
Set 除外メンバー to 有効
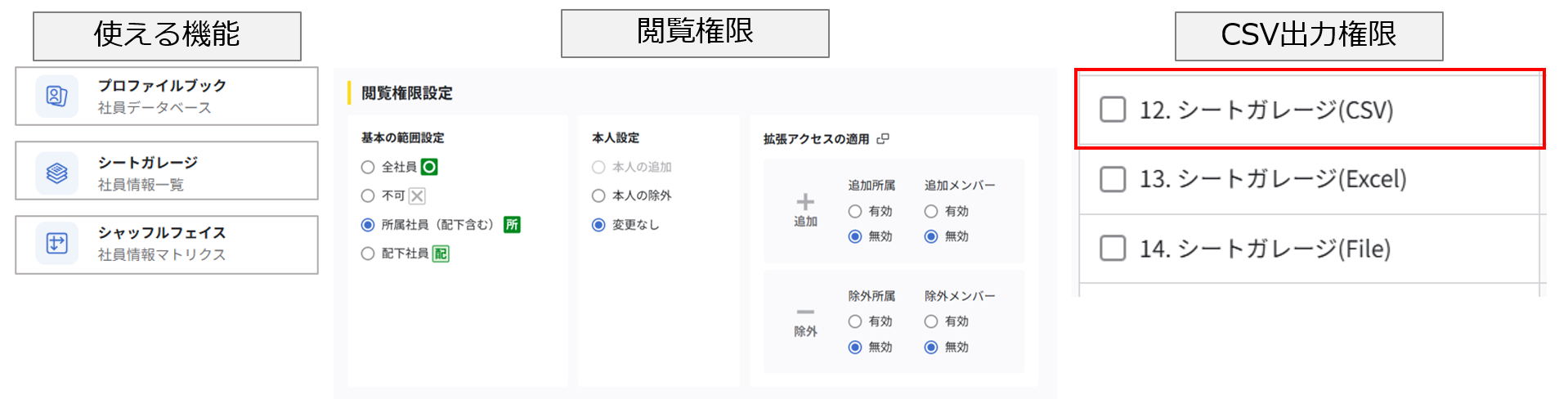[x=931, y=321]
